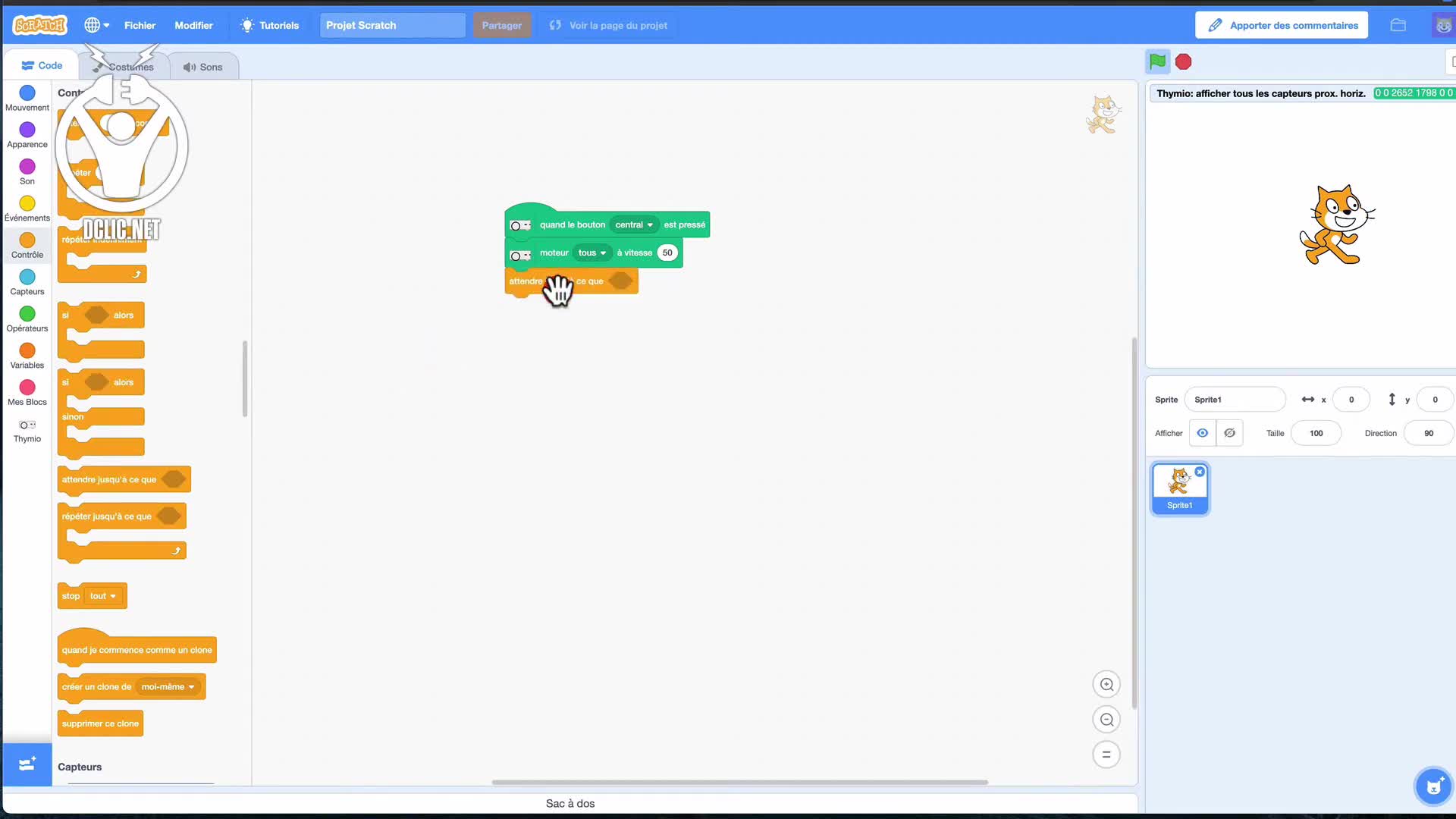Open the add extension button

click(x=27, y=764)
